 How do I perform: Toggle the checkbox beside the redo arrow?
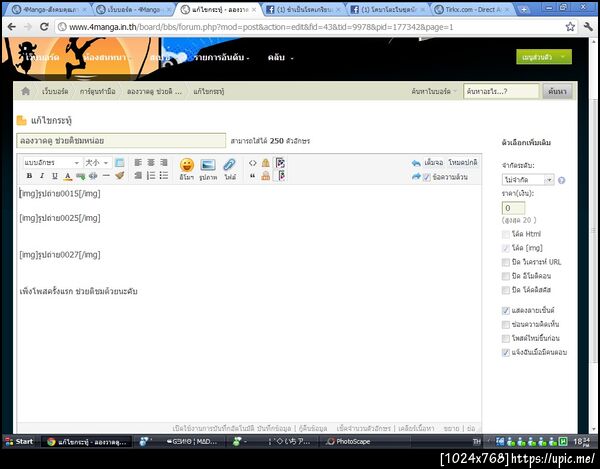[427, 177]
